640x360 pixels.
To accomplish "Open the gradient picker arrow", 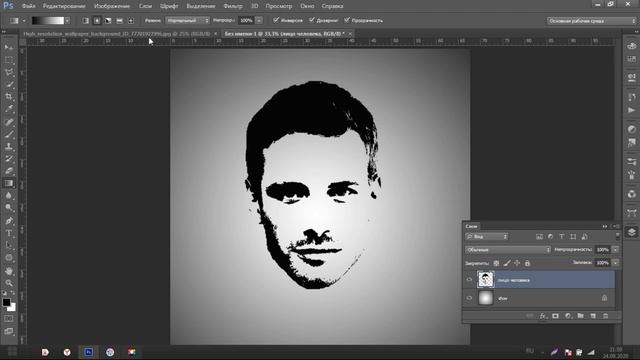I will tap(67, 20).
